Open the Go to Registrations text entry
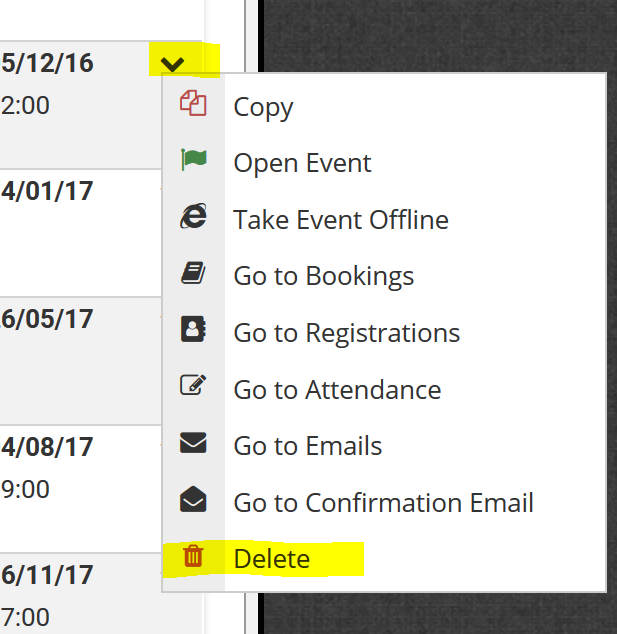The image size is (617, 634). [346, 333]
